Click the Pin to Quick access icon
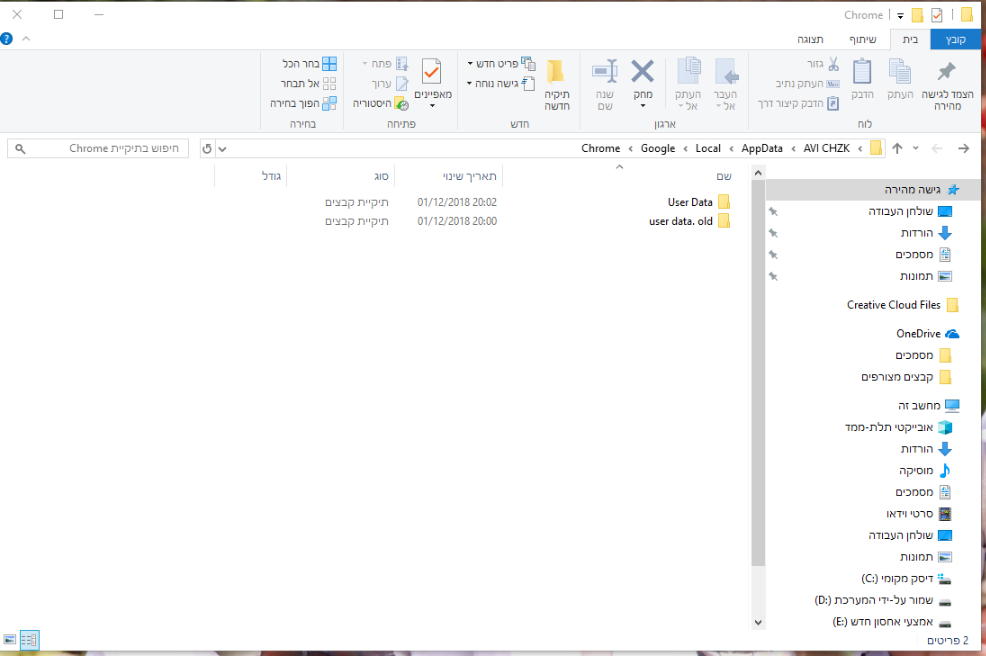This screenshot has height=656, width=986. [946, 72]
